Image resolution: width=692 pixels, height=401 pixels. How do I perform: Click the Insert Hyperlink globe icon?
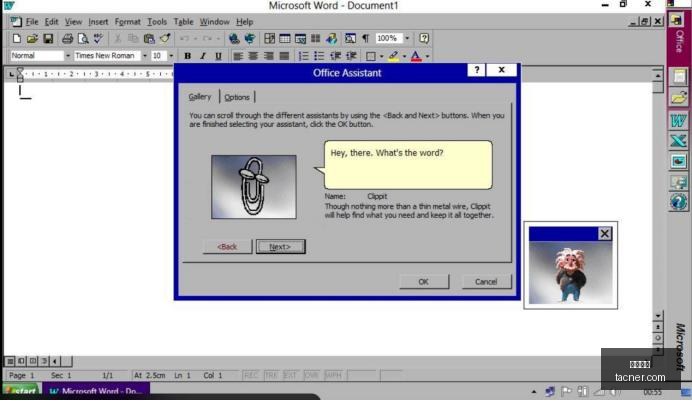(x=234, y=38)
